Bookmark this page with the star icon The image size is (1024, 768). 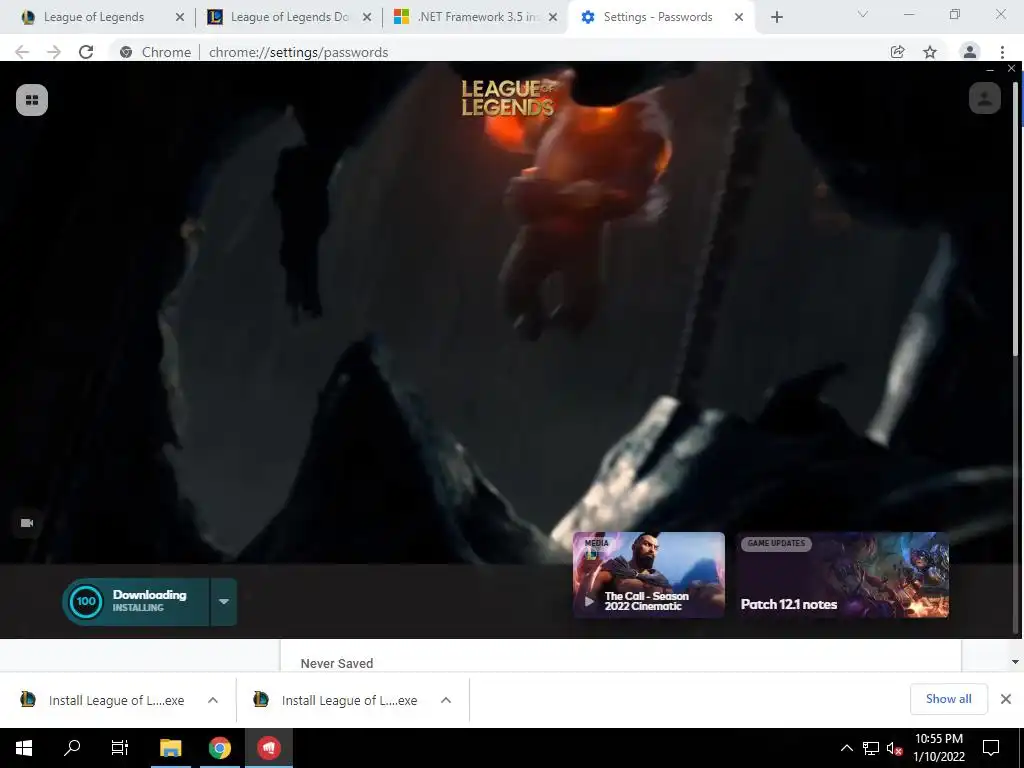coord(930,52)
